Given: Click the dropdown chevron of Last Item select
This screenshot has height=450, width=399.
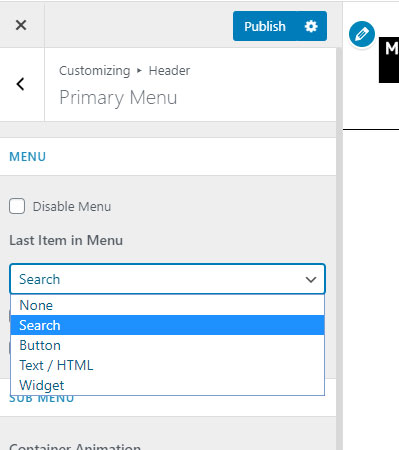Looking at the screenshot, I should pos(311,280).
